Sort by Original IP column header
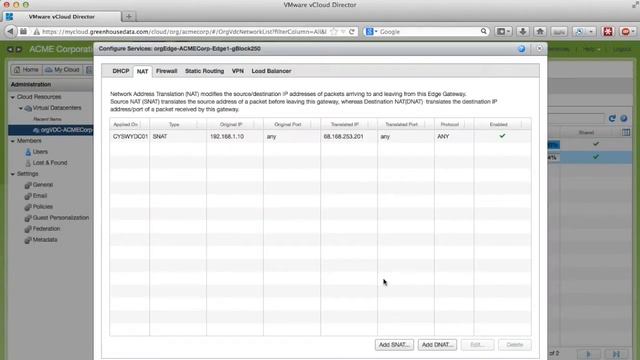 (235, 124)
